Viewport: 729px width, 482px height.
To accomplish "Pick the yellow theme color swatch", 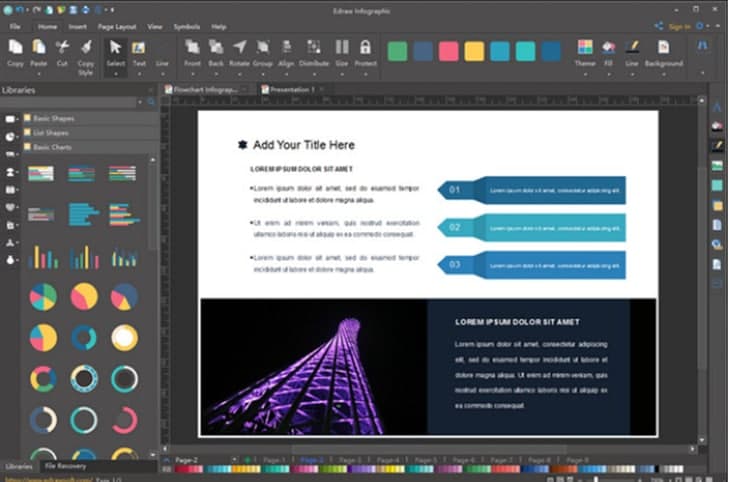I will click(474, 51).
